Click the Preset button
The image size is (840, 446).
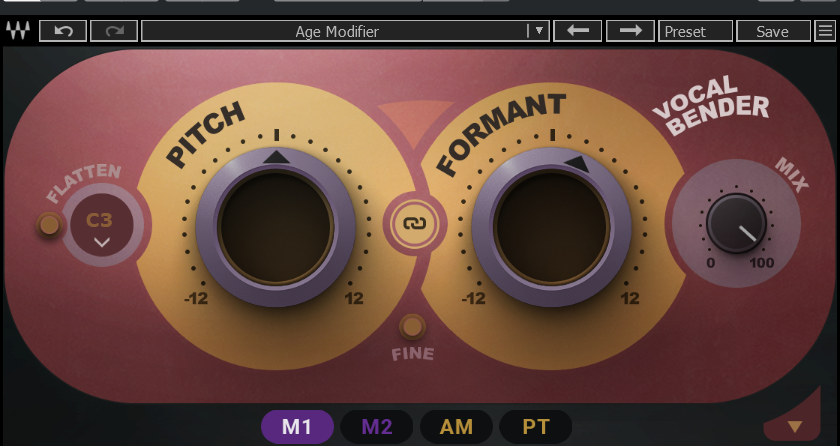coord(695,31)
